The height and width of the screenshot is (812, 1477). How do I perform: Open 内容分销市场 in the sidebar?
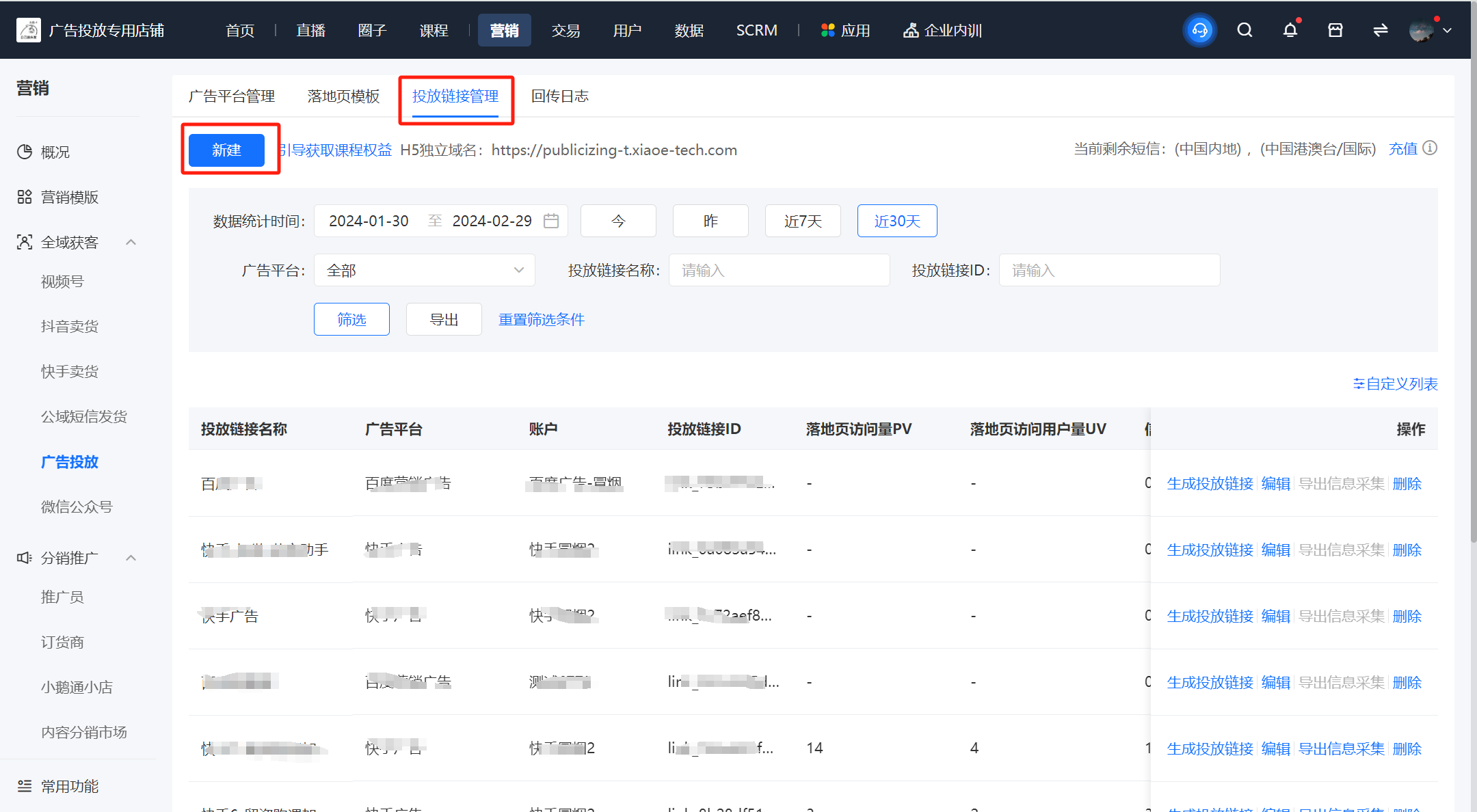(84, 732)
